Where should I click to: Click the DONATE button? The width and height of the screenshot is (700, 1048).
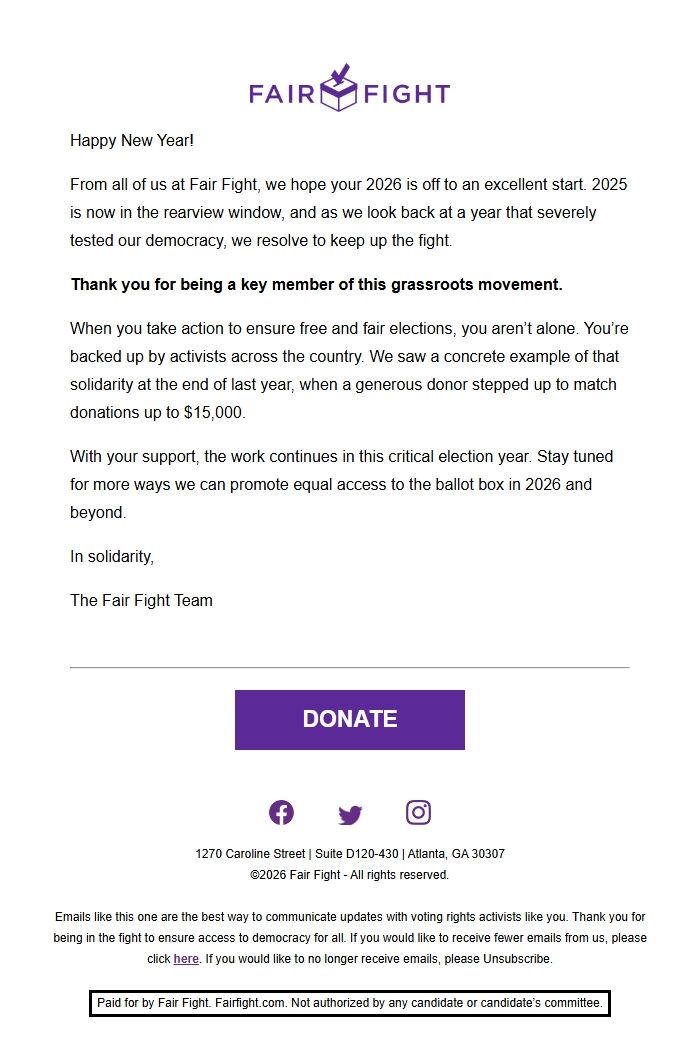pyautogui.click(x=349, y=719)
